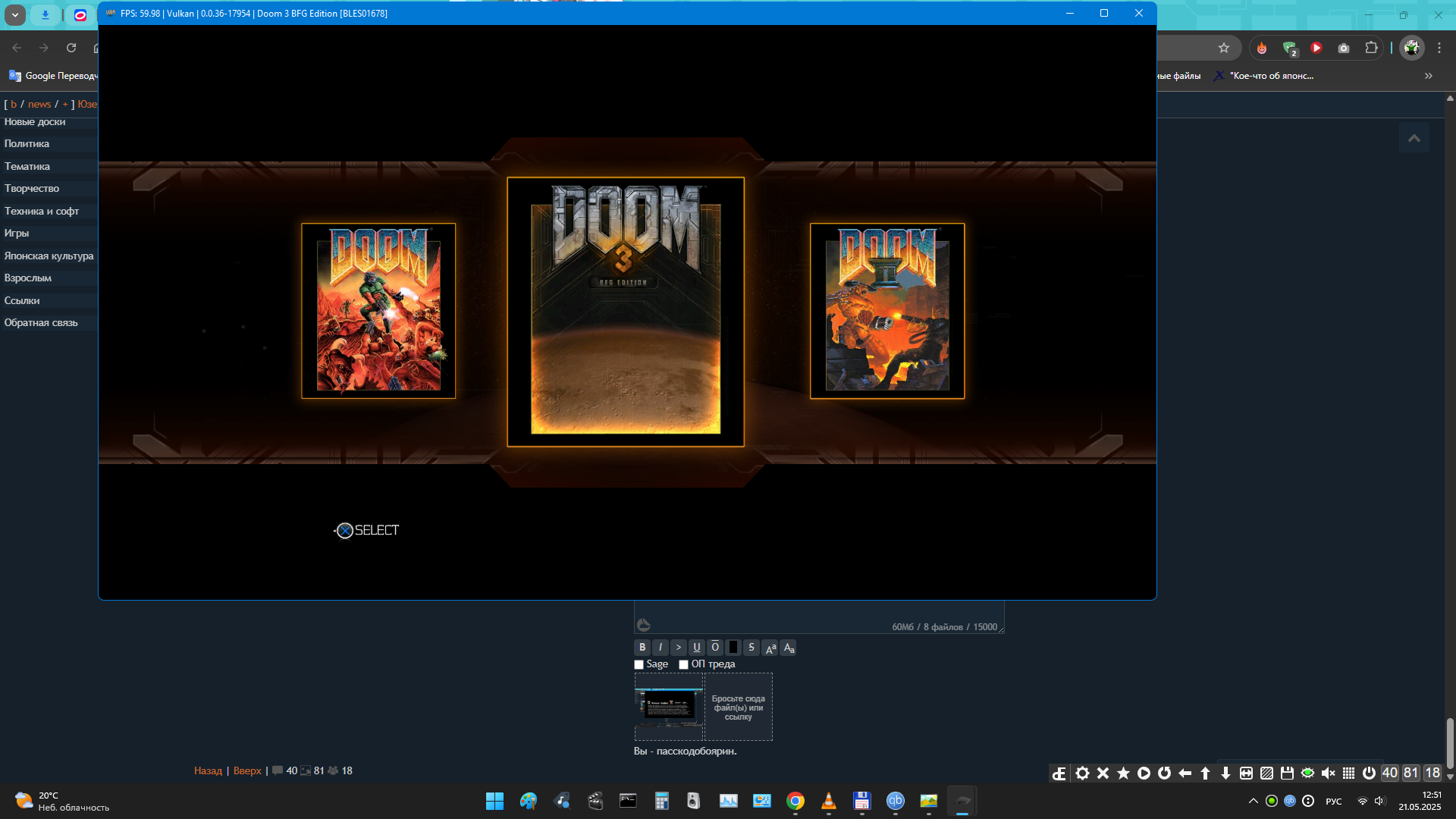The height and width of the screenshot is (819, 1456).
Task: Open Chrome three-dot menu
Action: [x=1439, y=48]
